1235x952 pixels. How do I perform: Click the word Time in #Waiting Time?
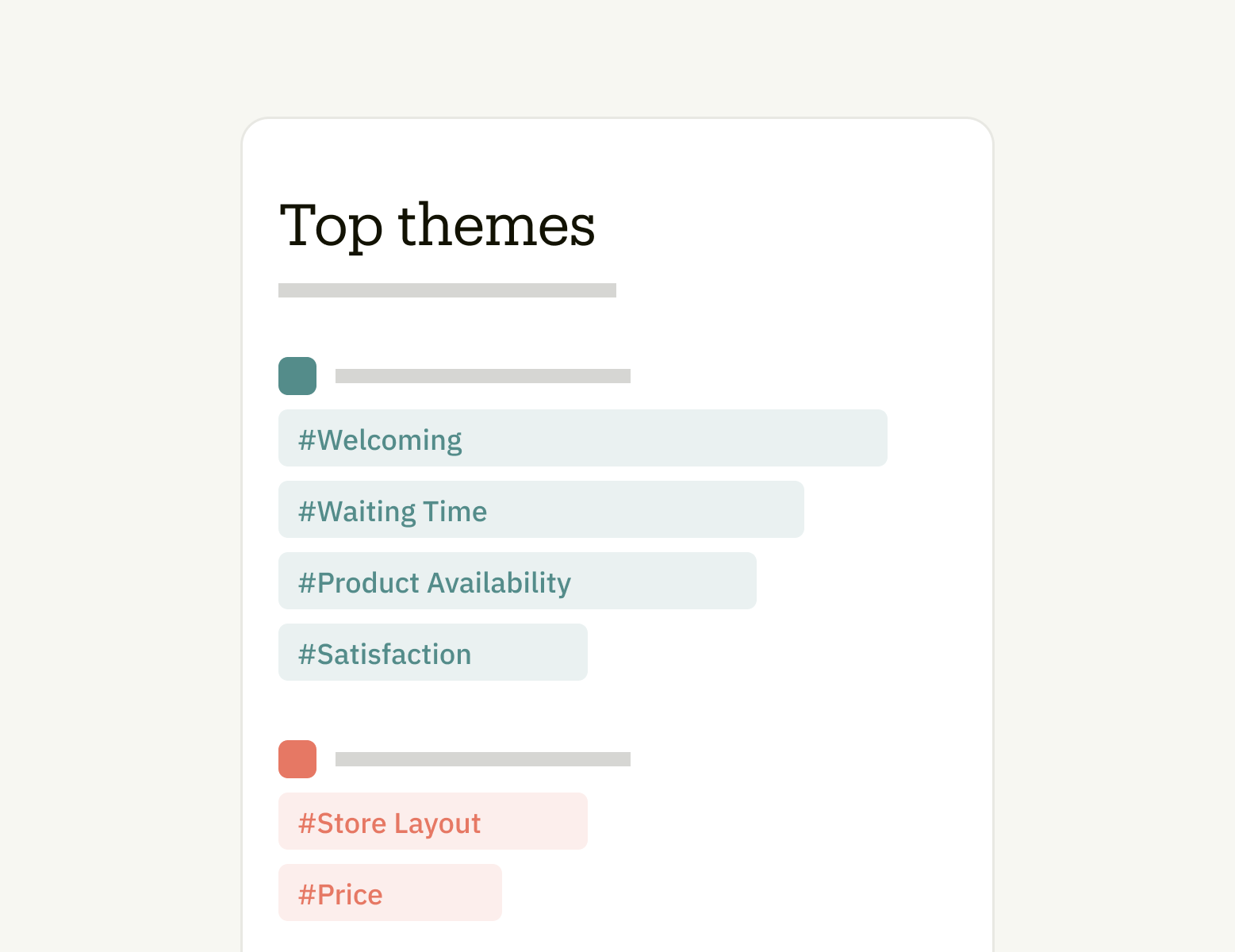454,512
